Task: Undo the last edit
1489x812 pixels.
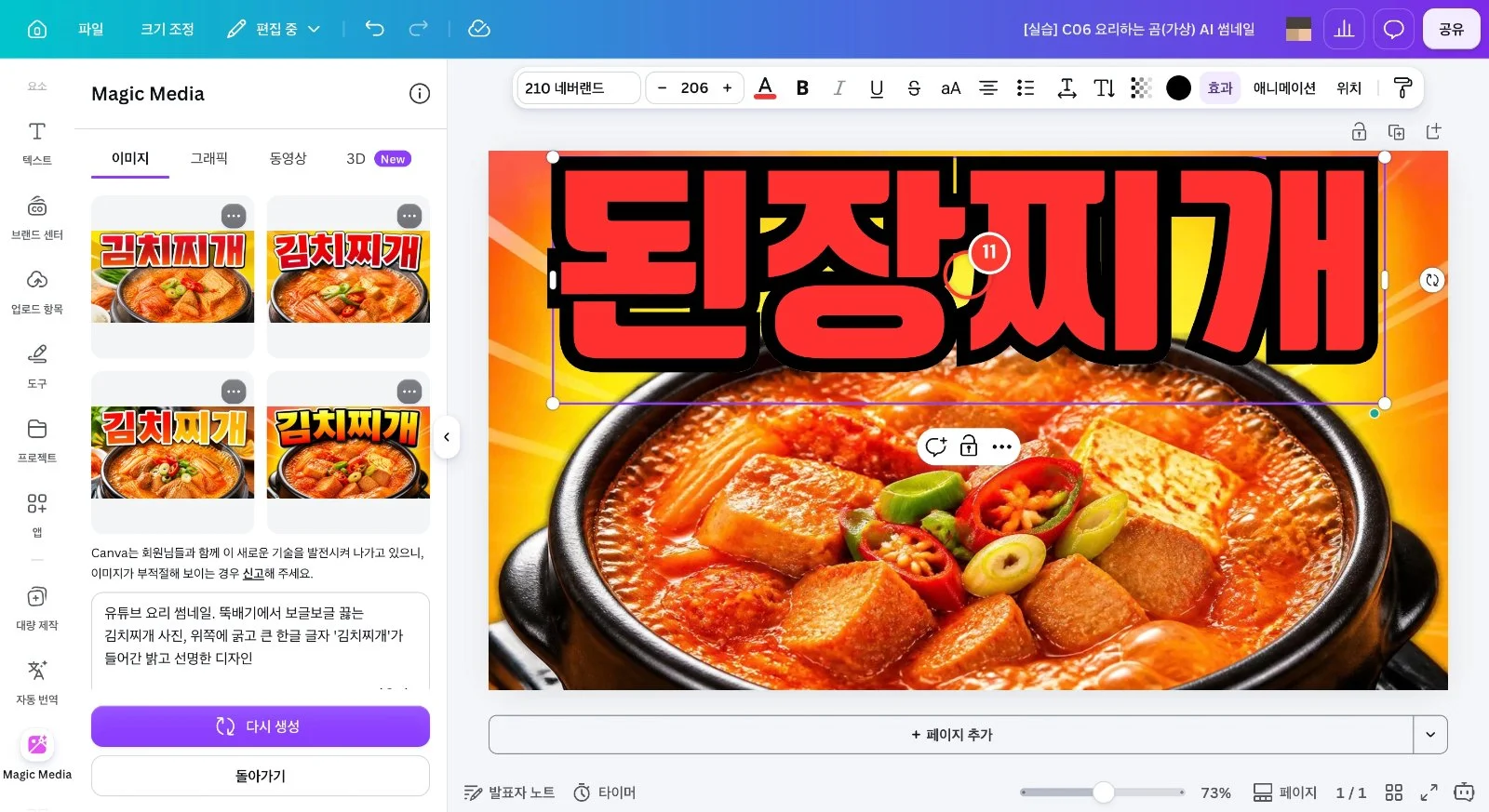Action: pos(374,29)
